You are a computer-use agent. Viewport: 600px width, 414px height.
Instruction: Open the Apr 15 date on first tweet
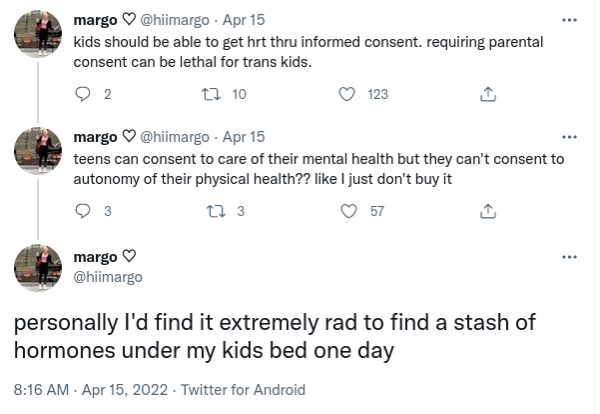click(244, 20)
